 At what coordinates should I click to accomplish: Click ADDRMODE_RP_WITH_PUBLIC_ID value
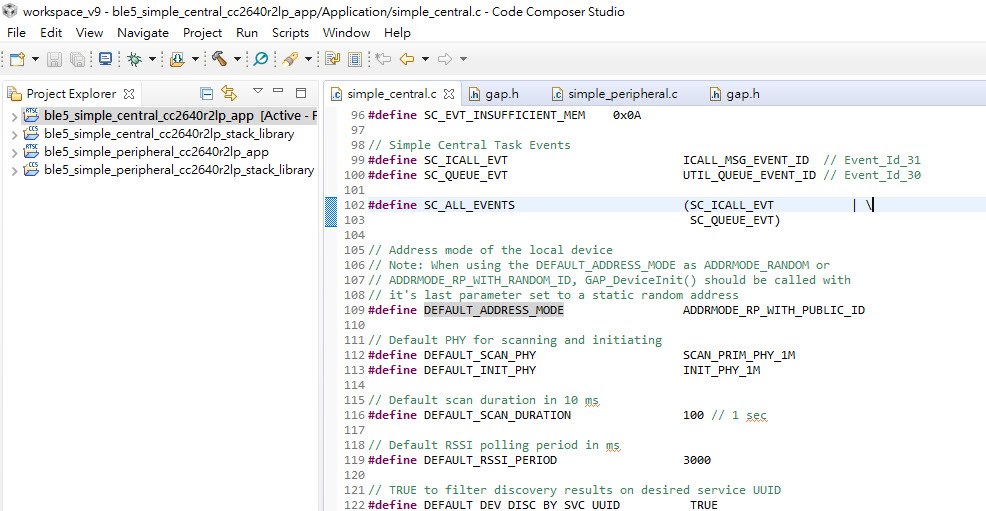[x=774, y=310]
